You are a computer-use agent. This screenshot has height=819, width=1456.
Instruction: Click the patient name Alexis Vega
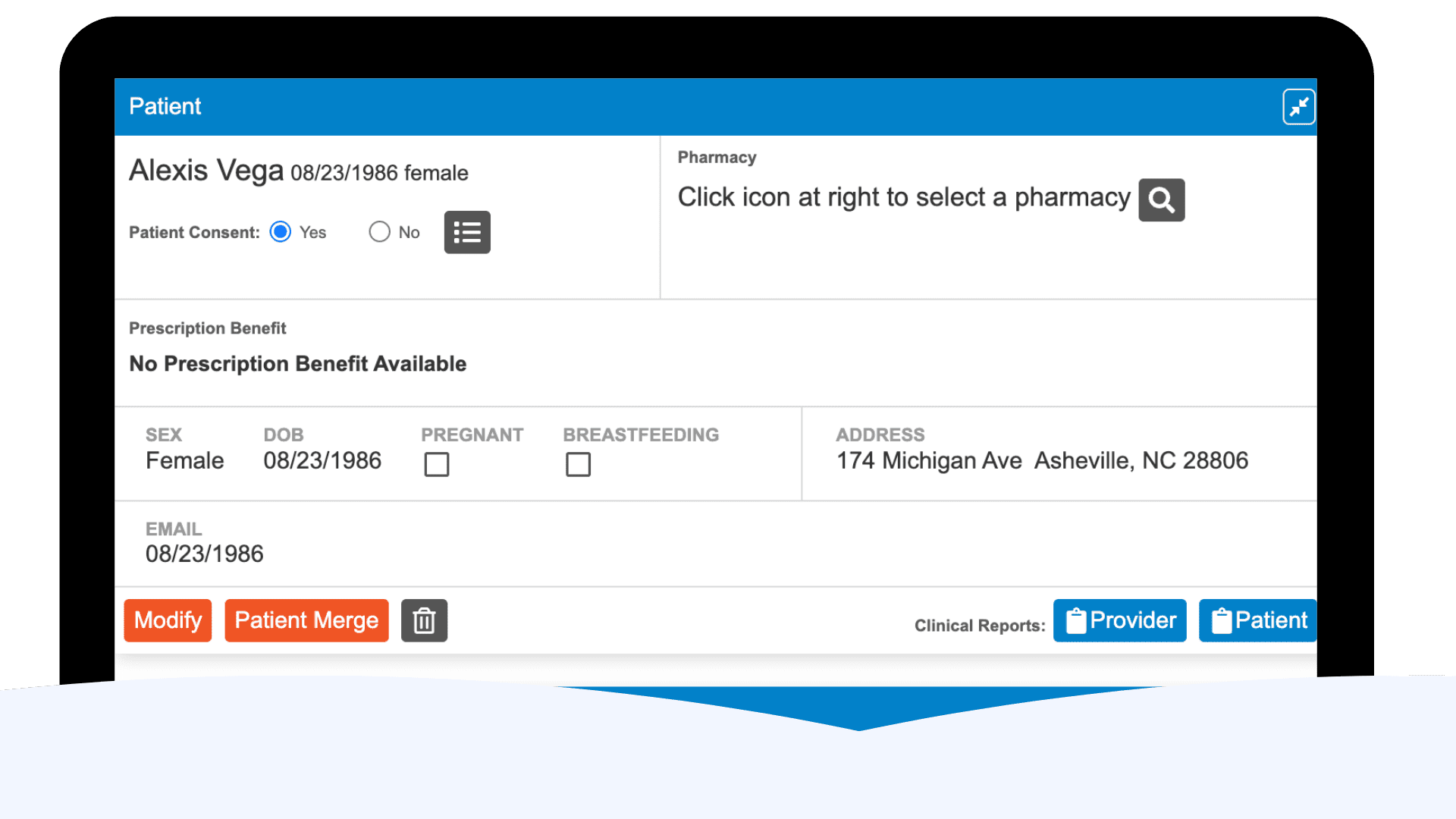[206, 171]
